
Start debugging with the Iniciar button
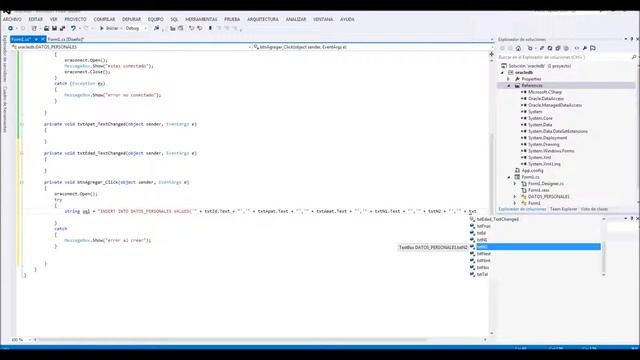coord(109,28)
